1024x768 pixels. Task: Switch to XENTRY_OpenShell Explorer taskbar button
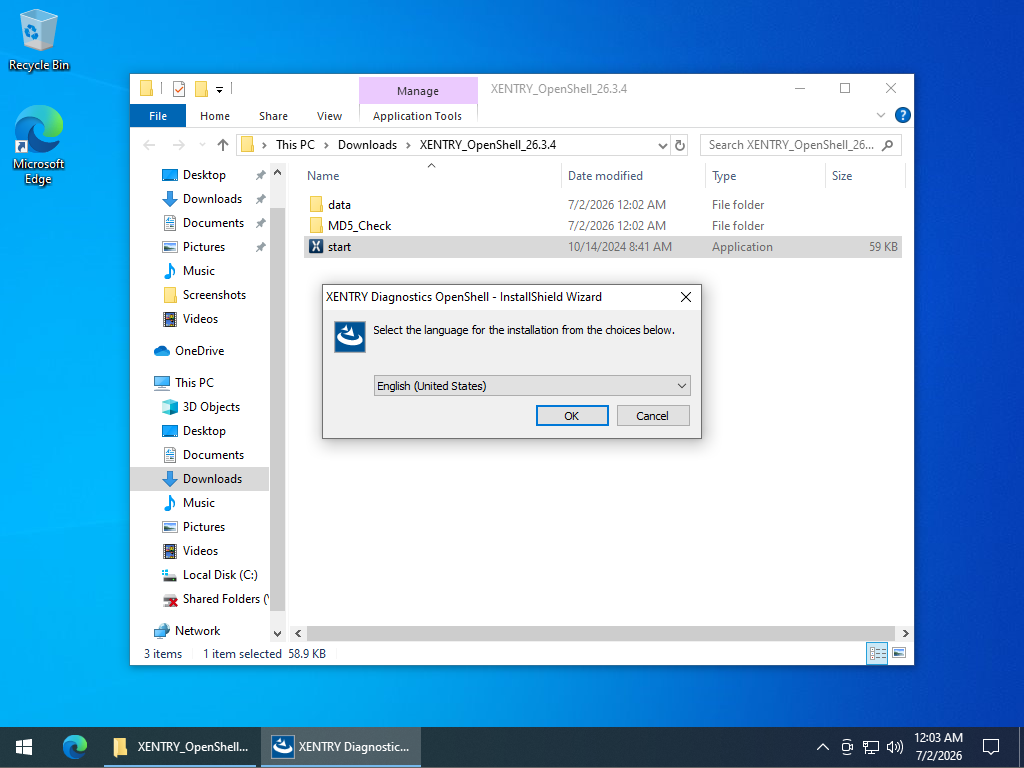[182, 747]
